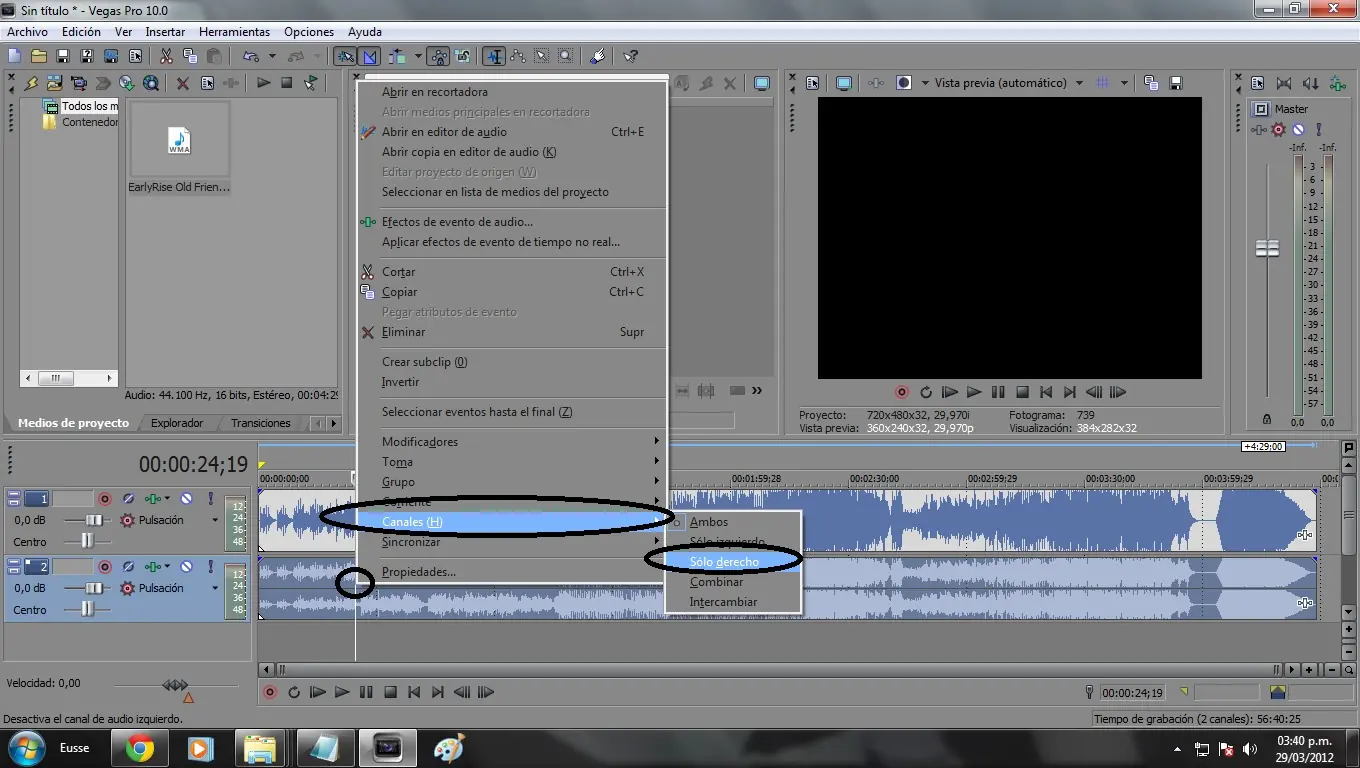Mute audio track 1
1360x768 pixels.
point(186,498)
